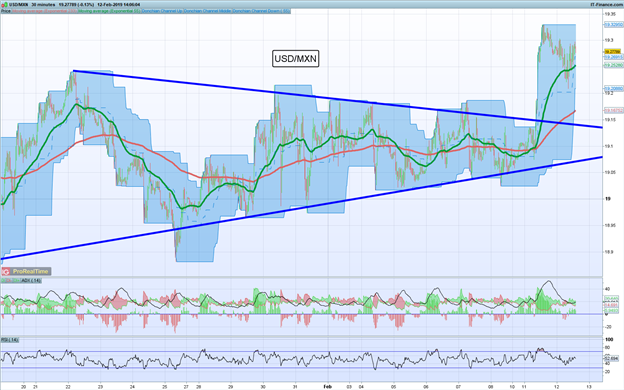Click the red moving average value tag
This screenshot has height=390, width=624.
coord(614,110)
